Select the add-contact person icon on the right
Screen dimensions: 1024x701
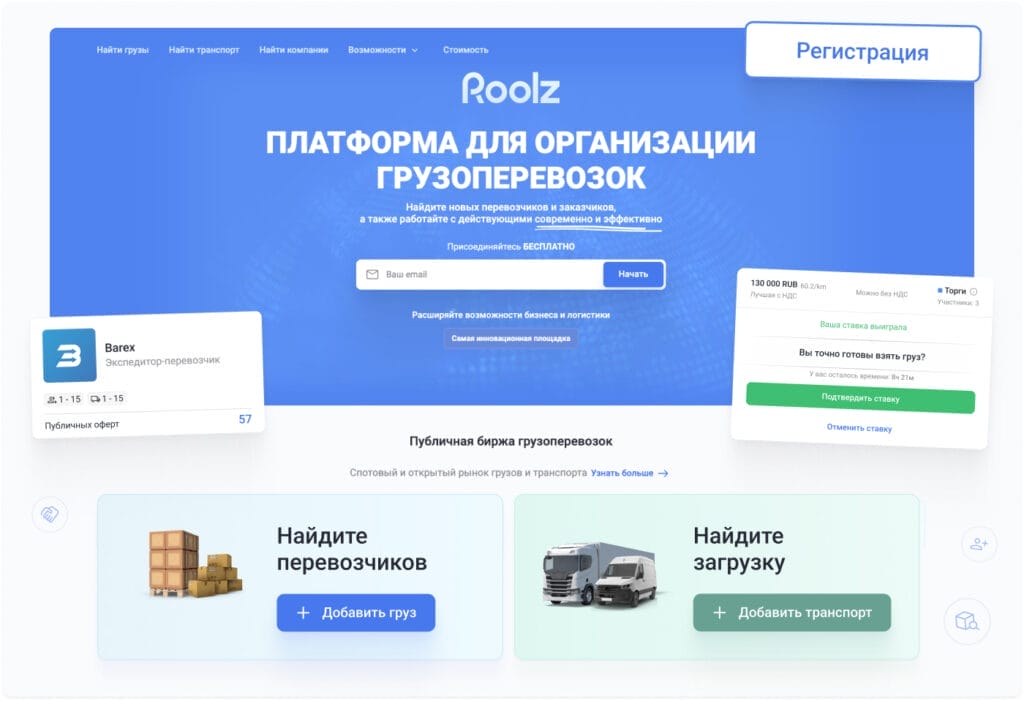click(x=977, y=543)
